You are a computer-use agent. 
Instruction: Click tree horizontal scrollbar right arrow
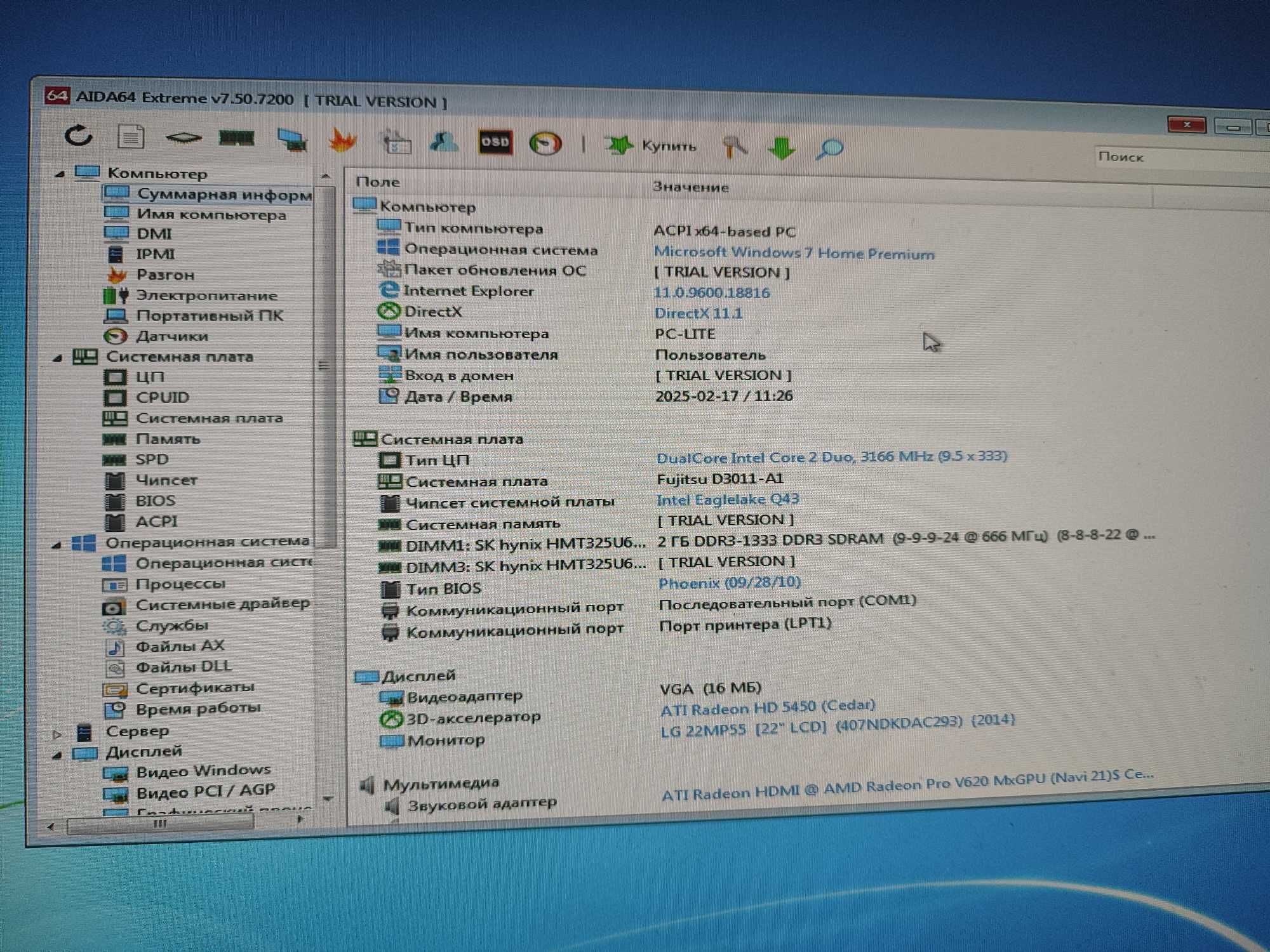click(x=300, y=820)
